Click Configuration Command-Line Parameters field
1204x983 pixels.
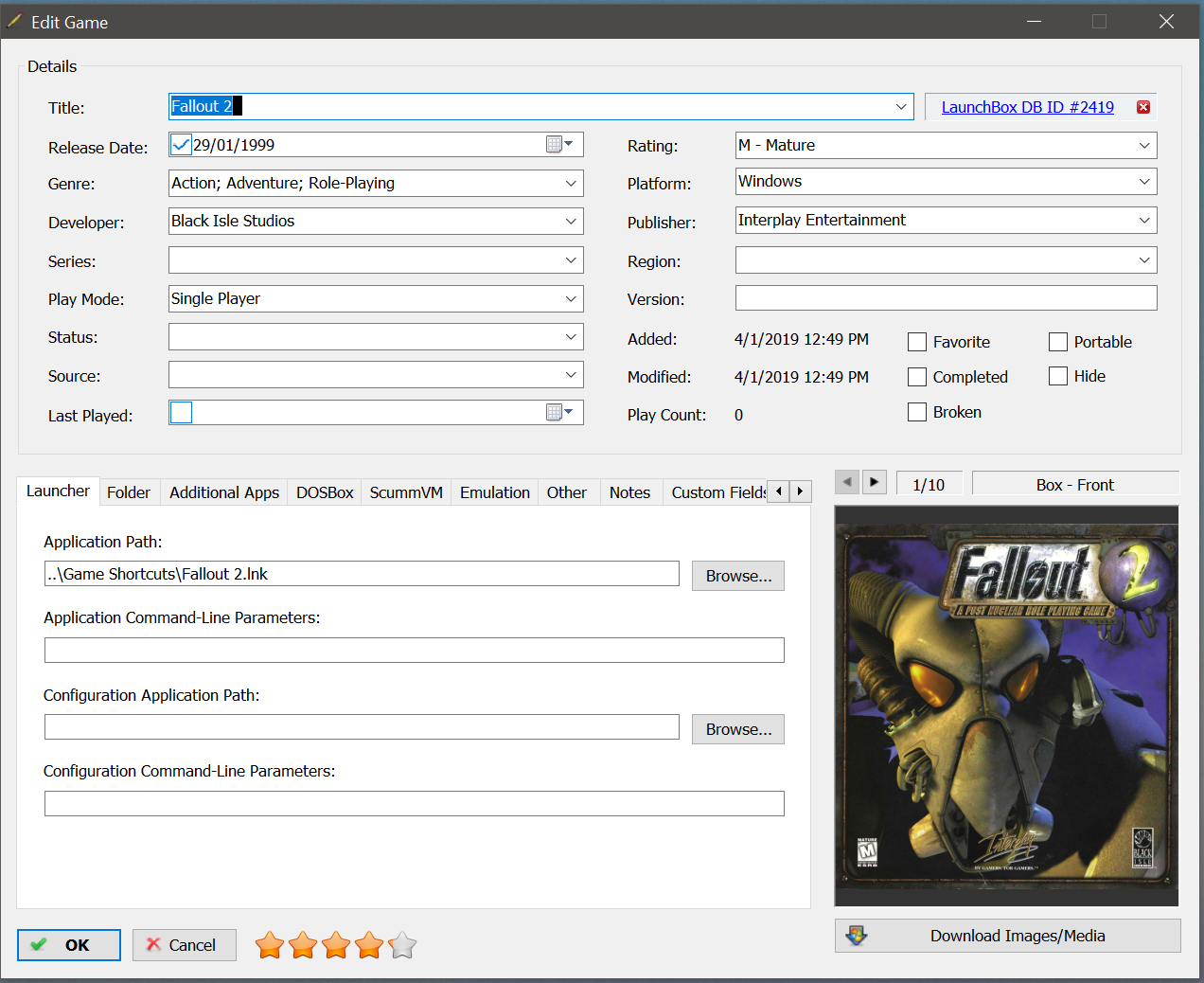click(x=415, y=803)
